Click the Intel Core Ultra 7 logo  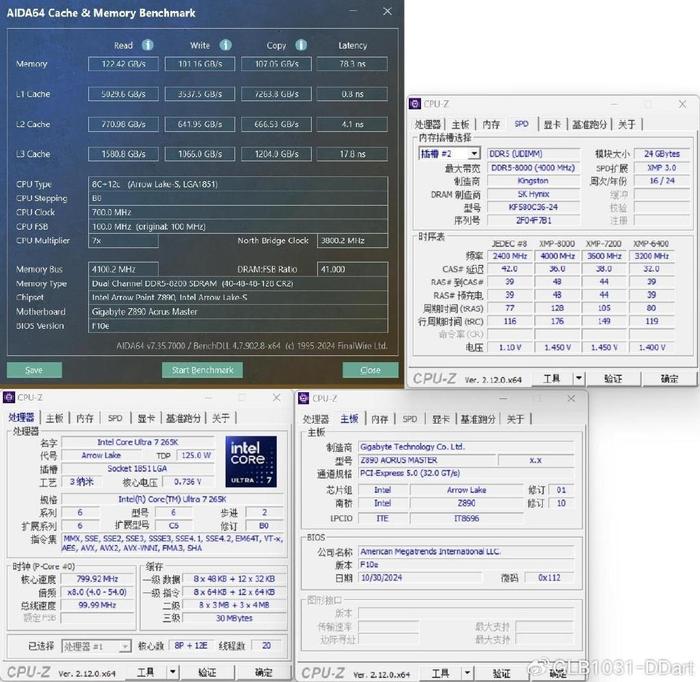click(x=251, y=462)
